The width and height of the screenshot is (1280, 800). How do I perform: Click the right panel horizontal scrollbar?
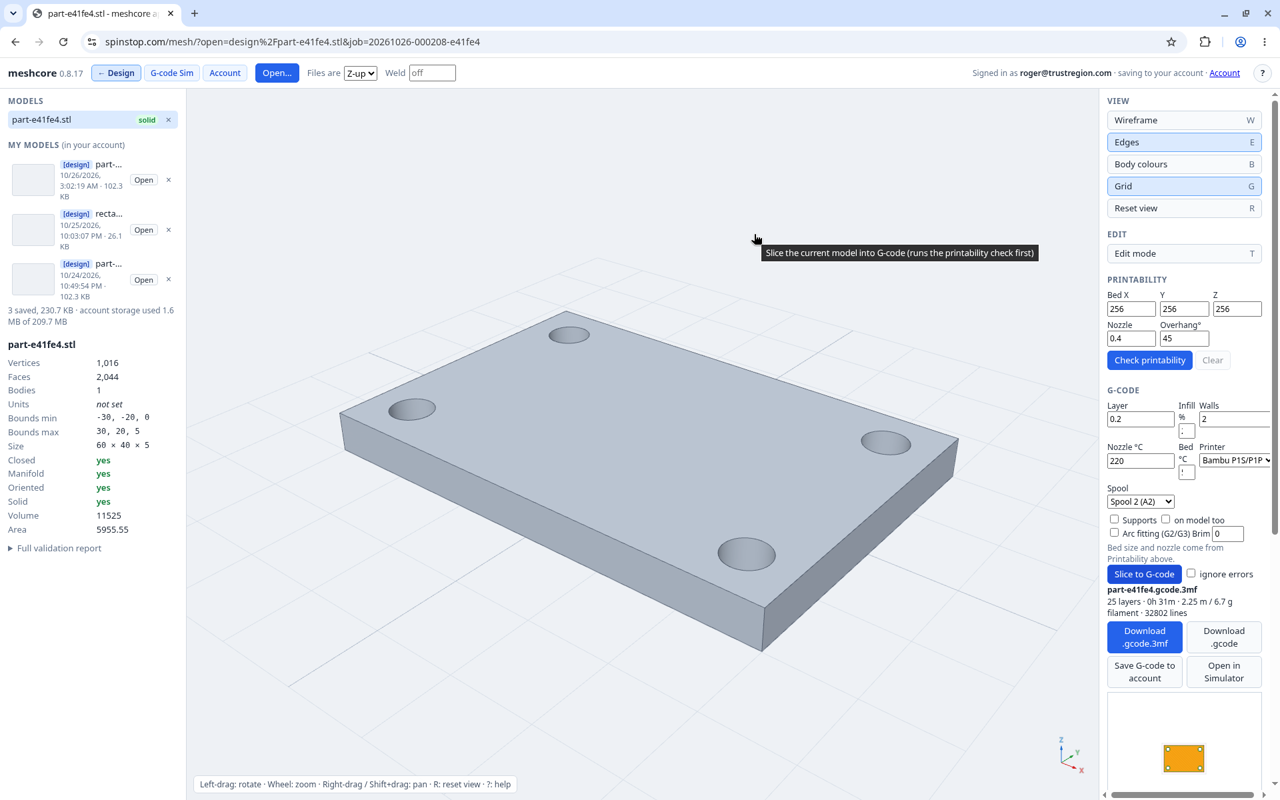click(1182, 795)
